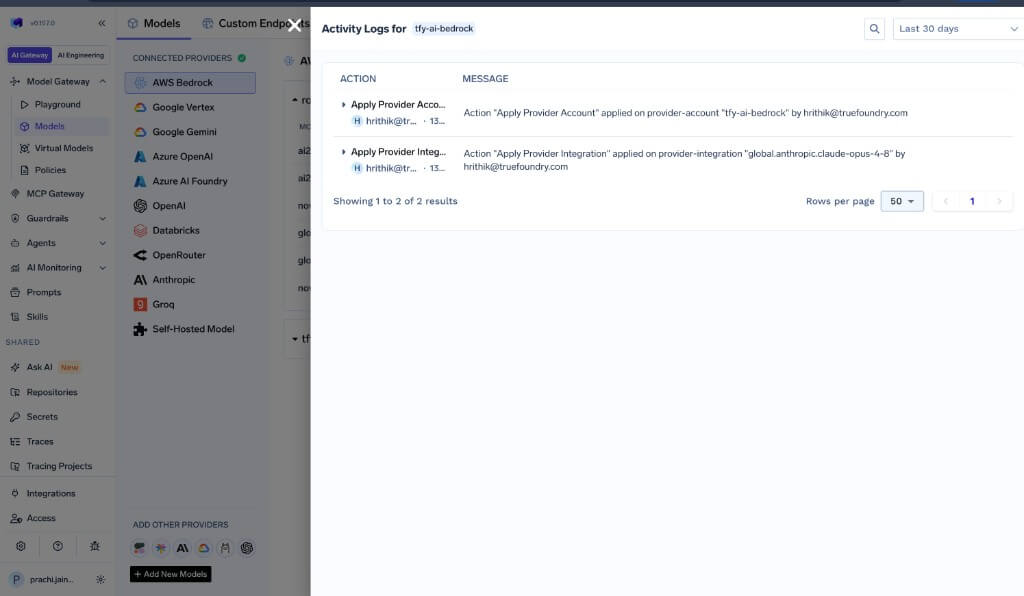
Task: Click the MESSAGE column header
Action: click(485, 79)
